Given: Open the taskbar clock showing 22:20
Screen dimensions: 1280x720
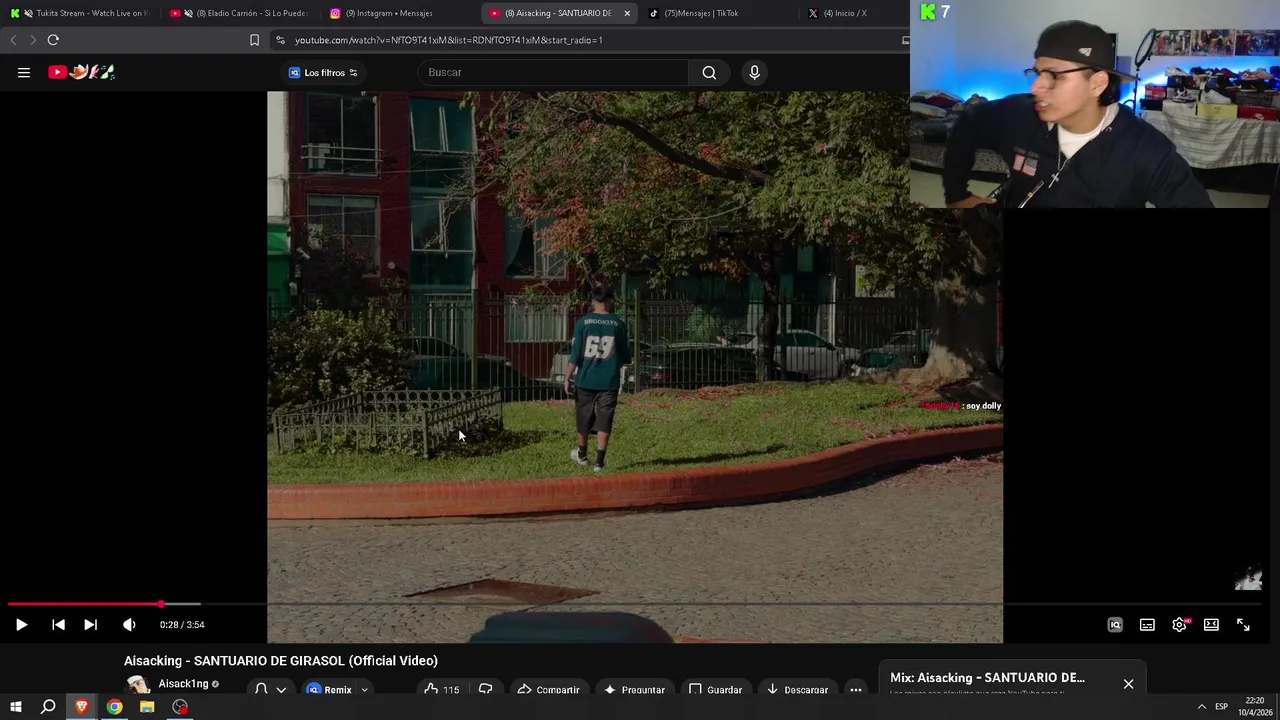Looking at the screenshot, I should (x=1255, y=707).
